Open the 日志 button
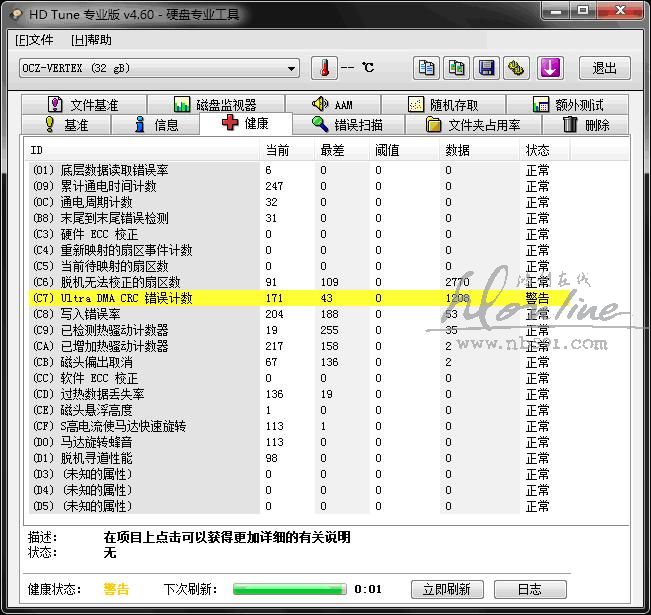The height and width of the screenshot is (615, 651). click(530, 589)
